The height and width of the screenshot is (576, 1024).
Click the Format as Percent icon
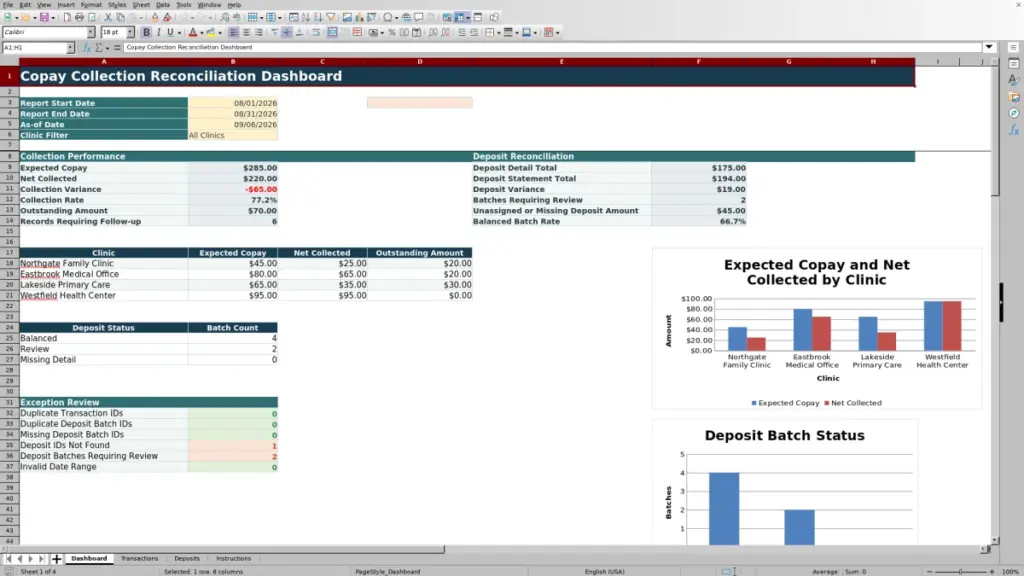[x=392, y=32]
